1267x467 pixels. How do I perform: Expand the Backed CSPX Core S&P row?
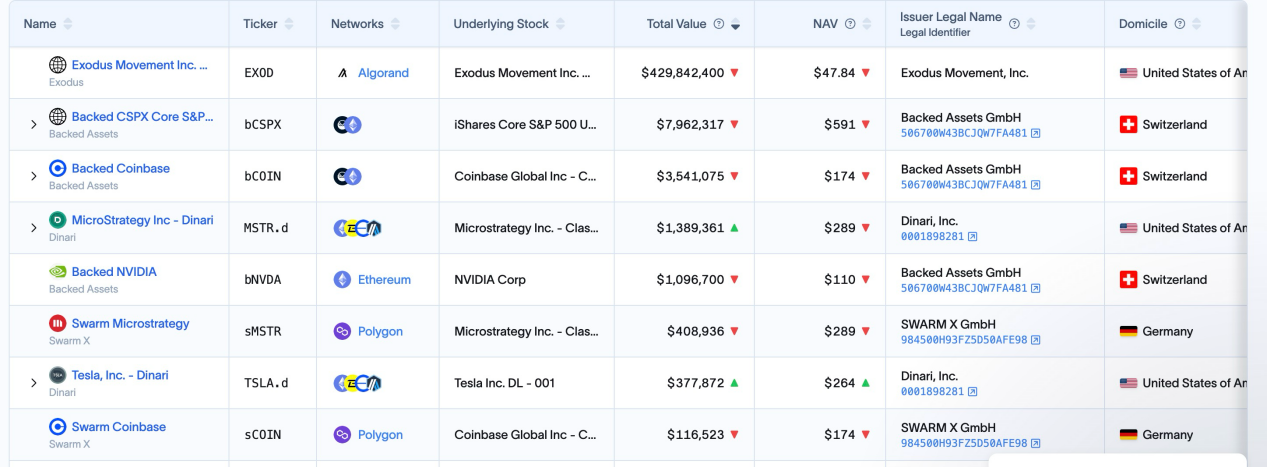pos(33,125)
